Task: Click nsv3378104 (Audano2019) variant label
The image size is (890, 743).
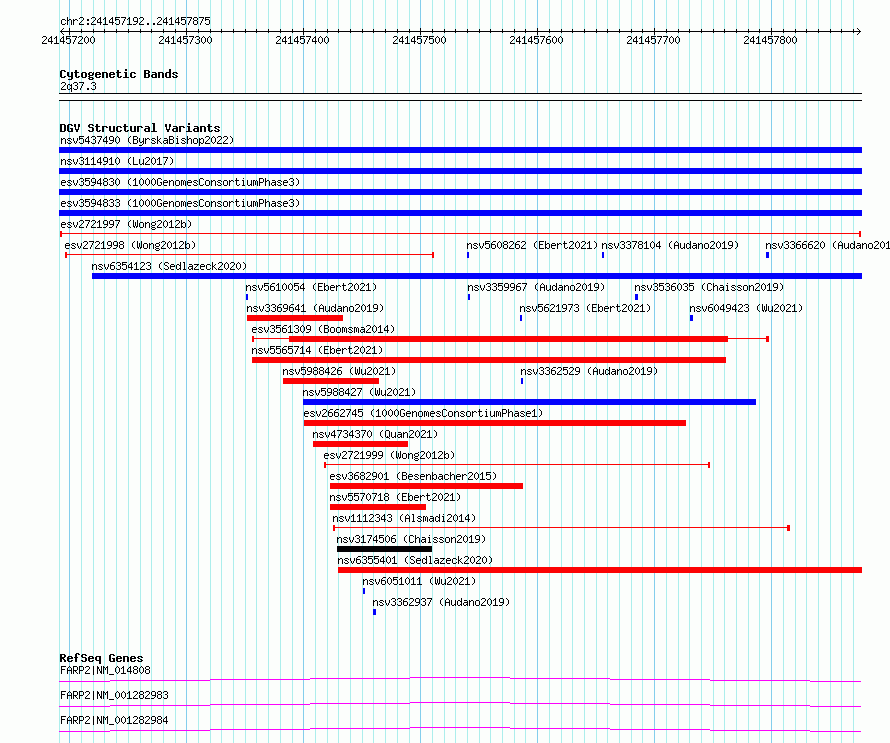Action: (670, 245)
